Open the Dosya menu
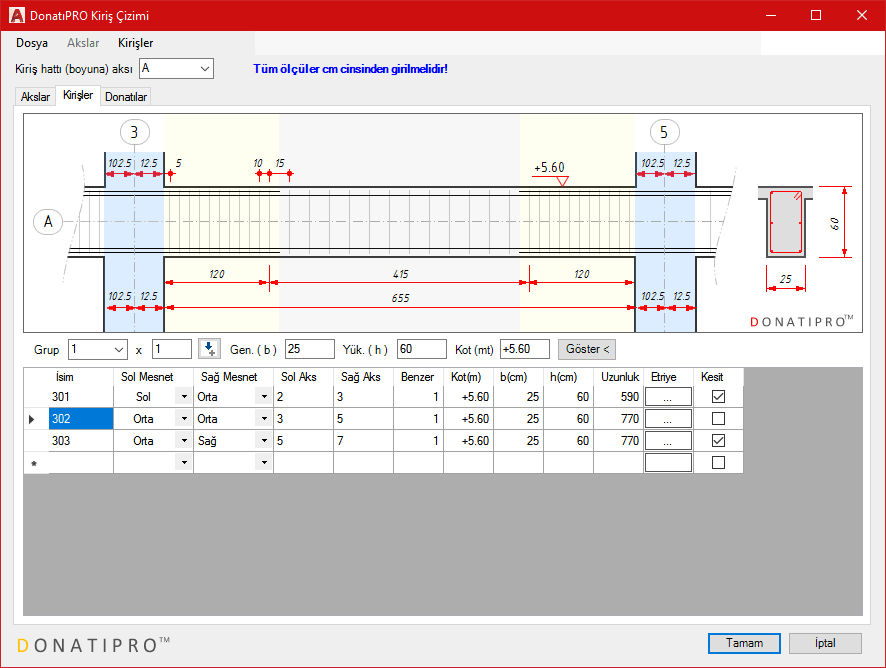The width and height of the screenshot is (886, 668). pos(32,43)
